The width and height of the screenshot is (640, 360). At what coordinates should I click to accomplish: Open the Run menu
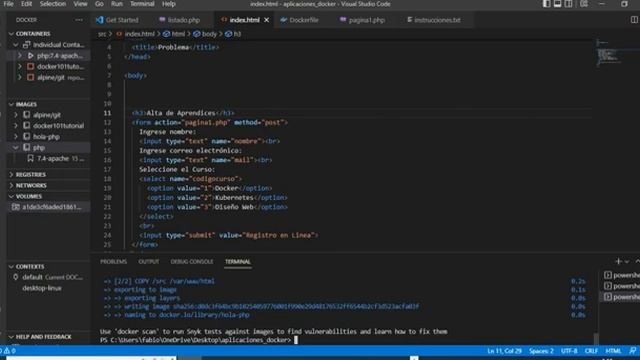pos(117,4)
